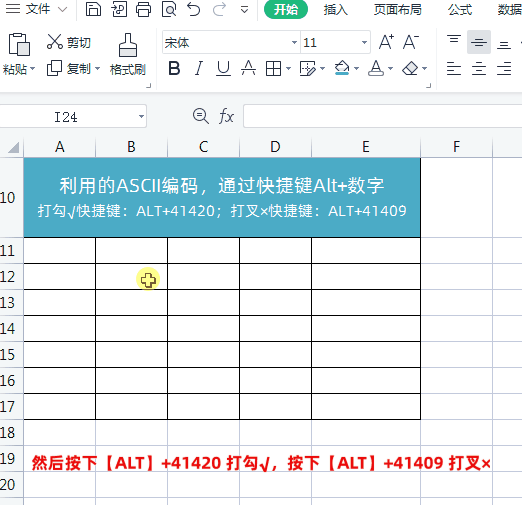Click the Print icon
The image size is (522, 505).
(x=143, y=9)
